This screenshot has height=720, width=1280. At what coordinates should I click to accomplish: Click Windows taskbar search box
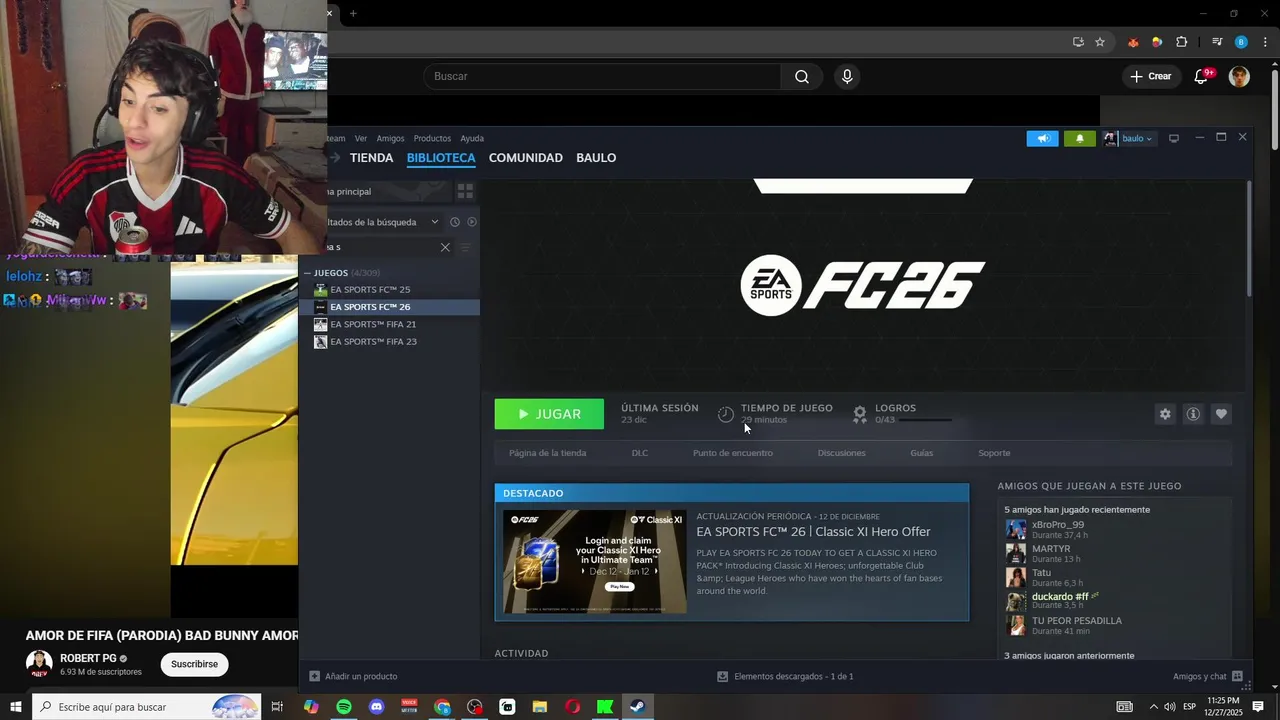click(147, 707)
